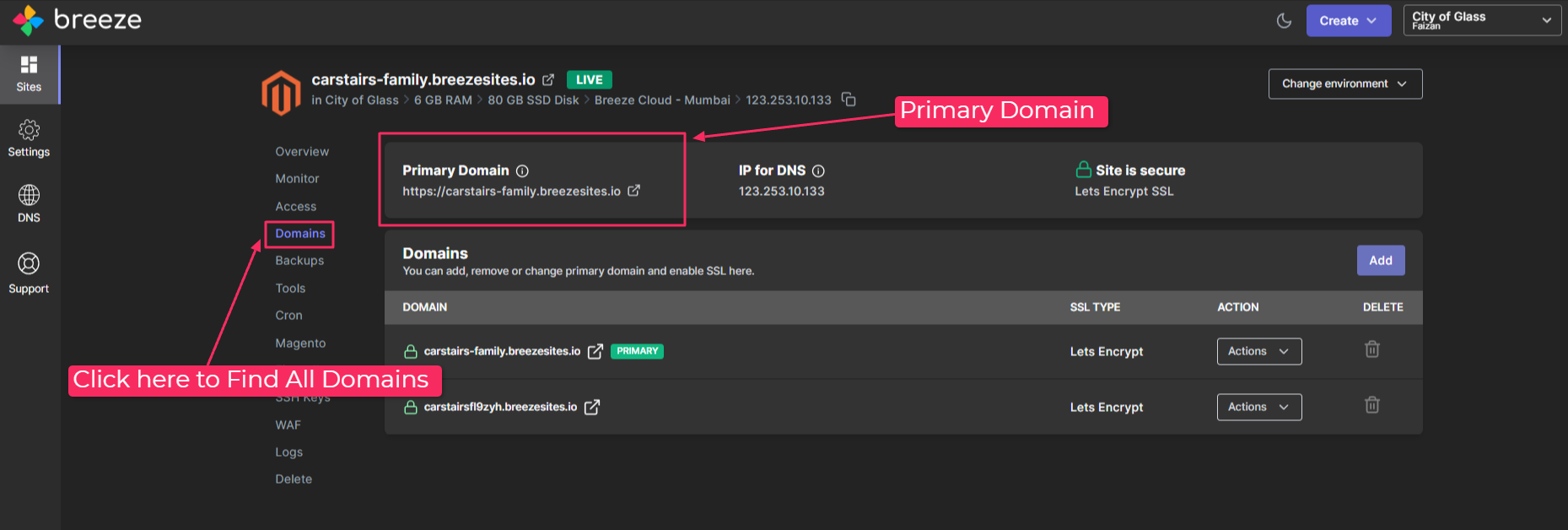This screenshot has width=1568, height=530.
Task: Click lock icon for carstairs-family.breezesites.io row
Action: (411, 351)
